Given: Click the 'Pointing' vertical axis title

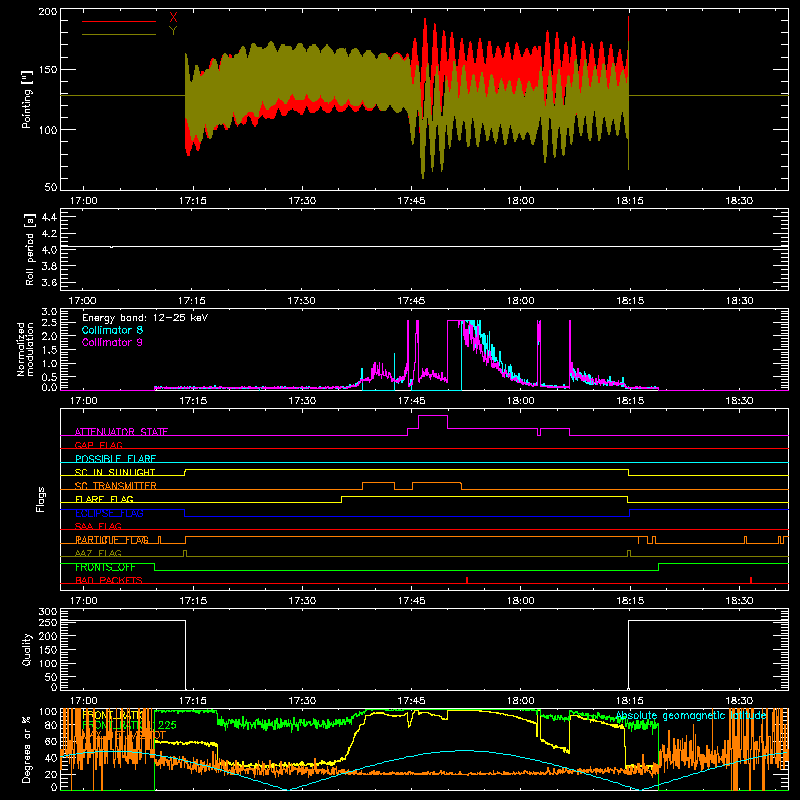Looking at the screenshot, I should tap(27, 99).
